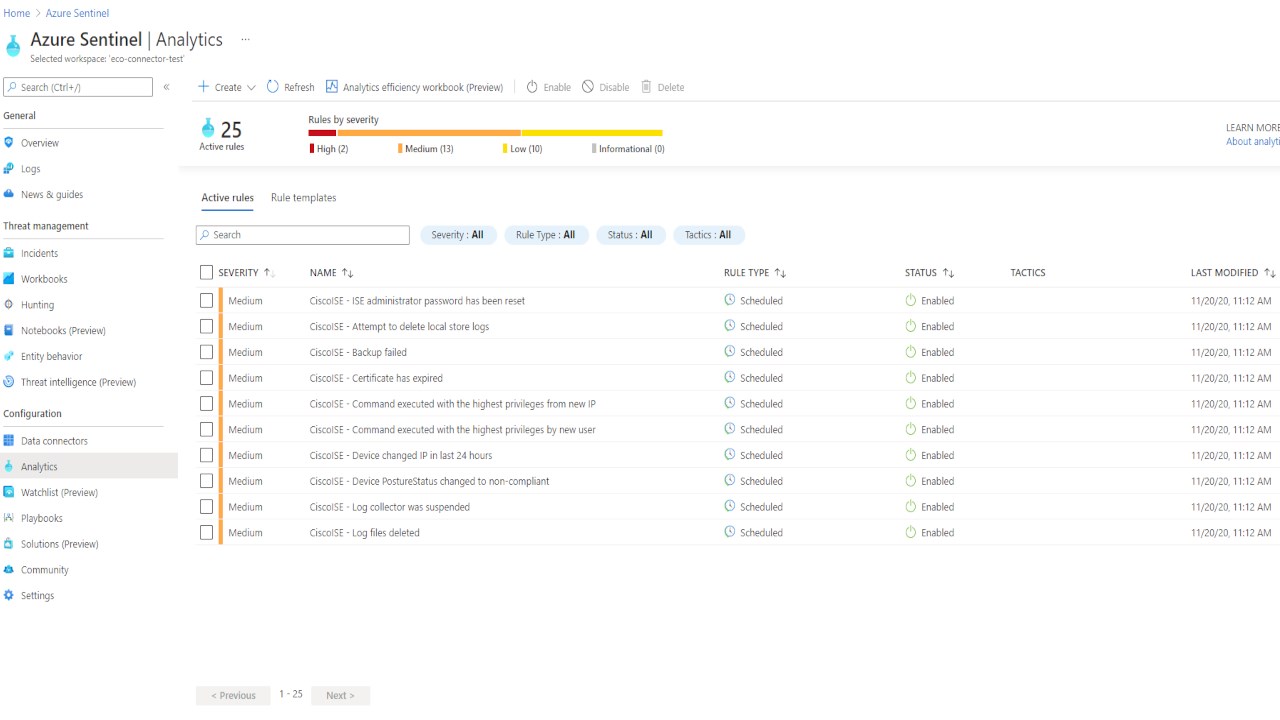
Task: Open the About analytics link under LEARN MORE
Action: point(1253,142)
